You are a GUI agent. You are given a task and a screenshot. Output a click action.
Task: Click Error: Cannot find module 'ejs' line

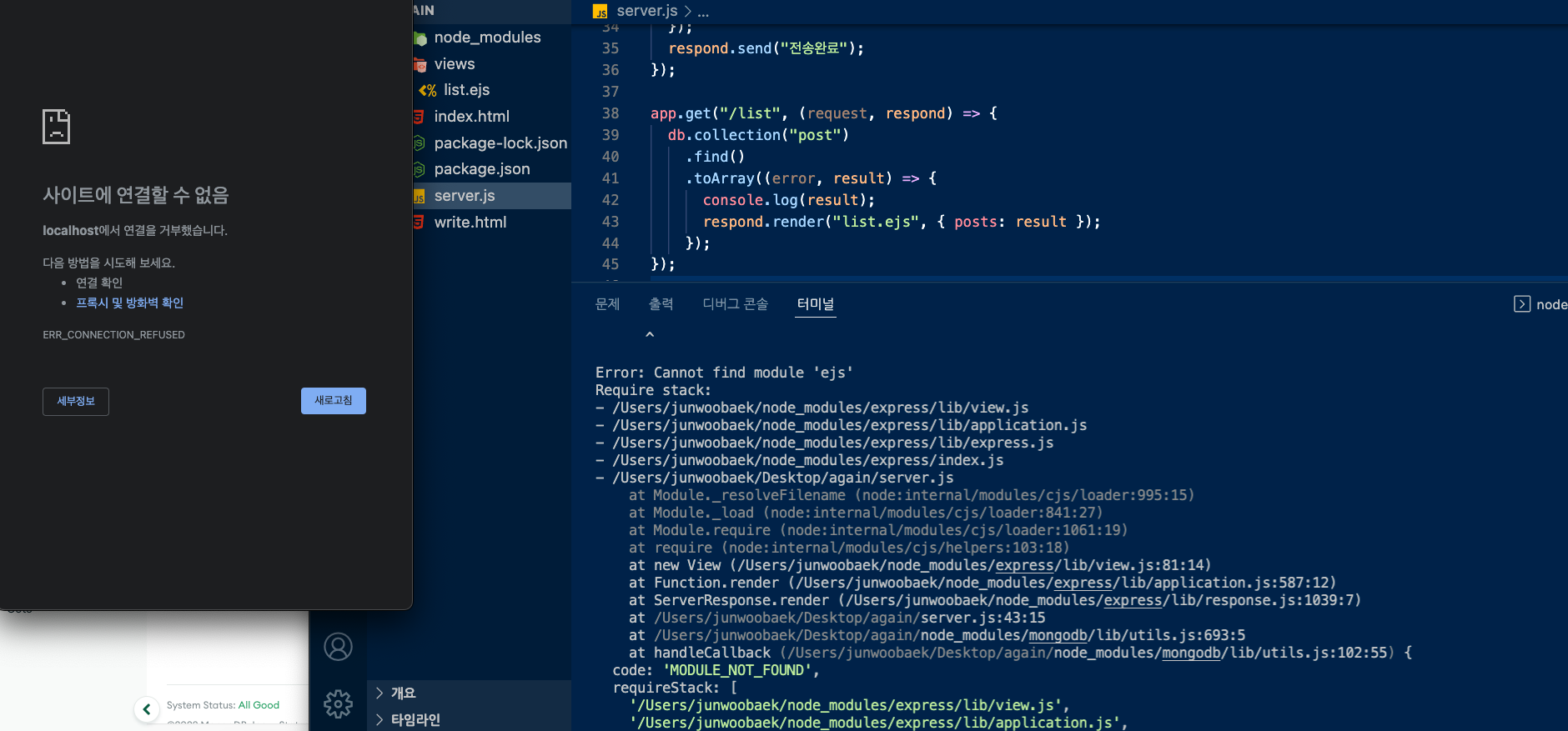724,373
